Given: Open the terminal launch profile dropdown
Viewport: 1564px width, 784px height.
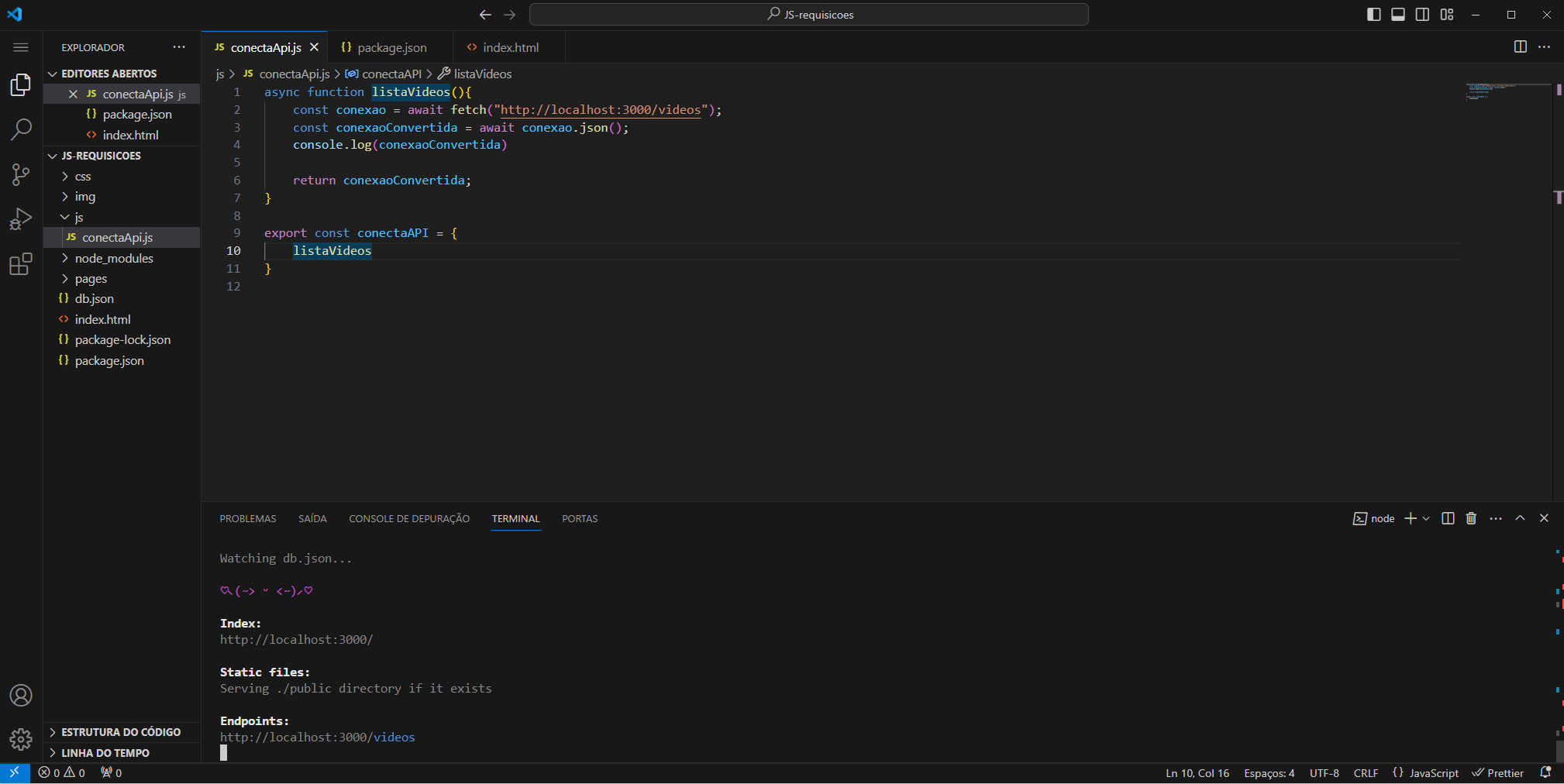Looking at the screenshot, I should click(1426, 518).
